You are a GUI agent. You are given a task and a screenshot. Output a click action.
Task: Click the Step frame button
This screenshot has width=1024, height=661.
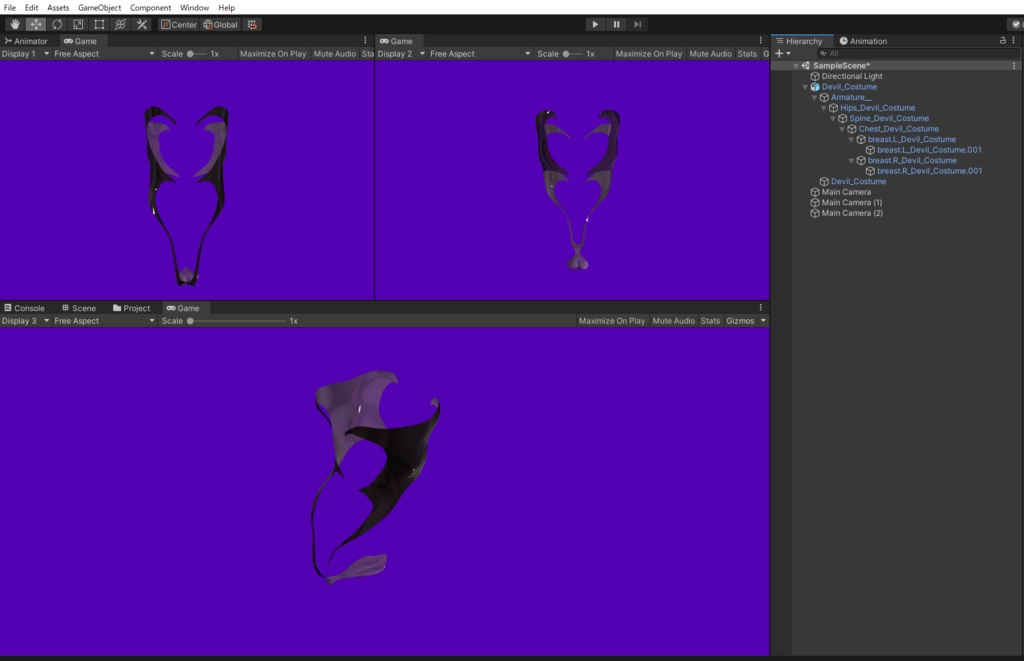tap(637, 24)
